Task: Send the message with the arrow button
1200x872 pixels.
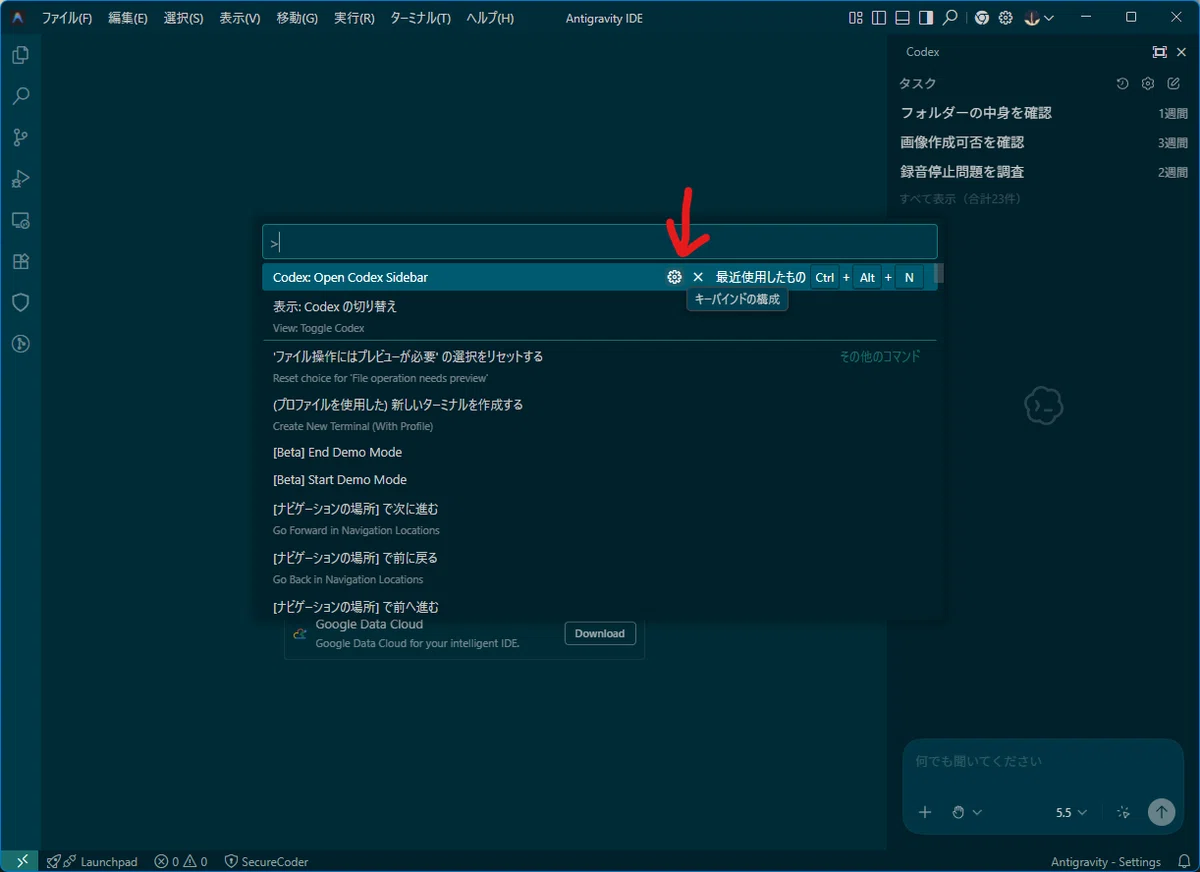Action: click(1161, 812)
